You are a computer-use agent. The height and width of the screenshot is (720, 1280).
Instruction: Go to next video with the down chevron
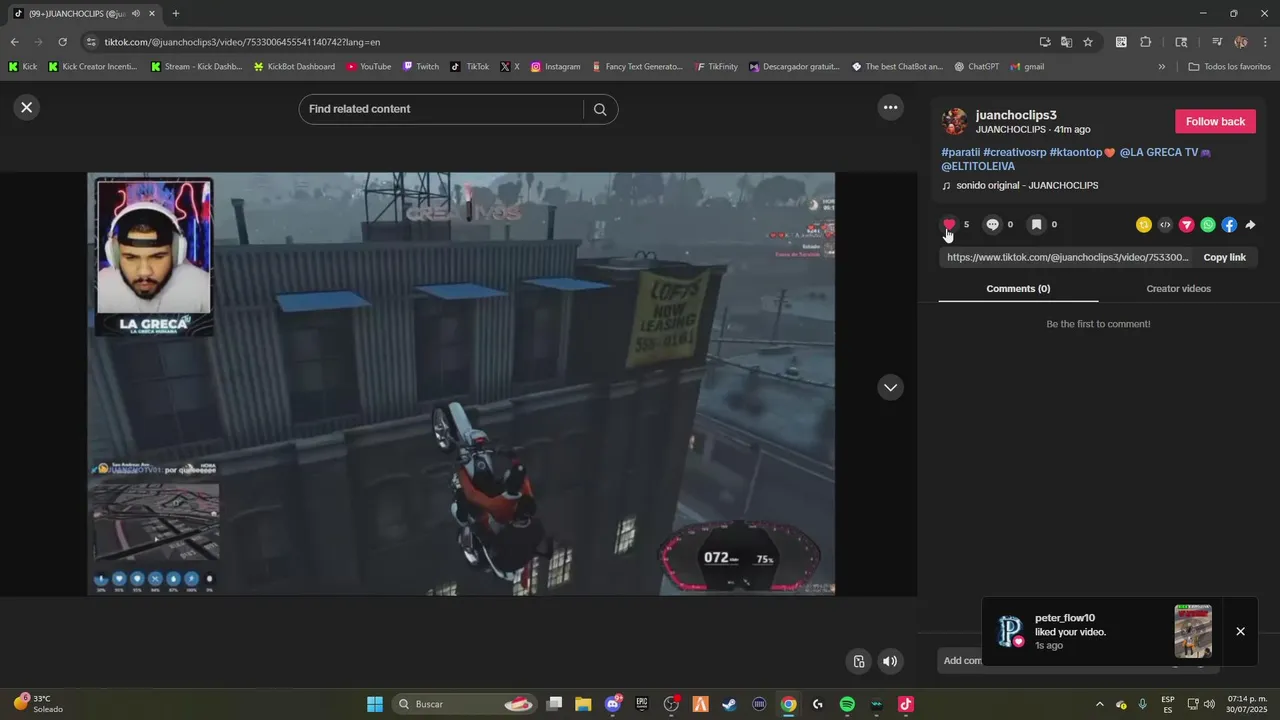pyautogui.click(x=890, y=387)
